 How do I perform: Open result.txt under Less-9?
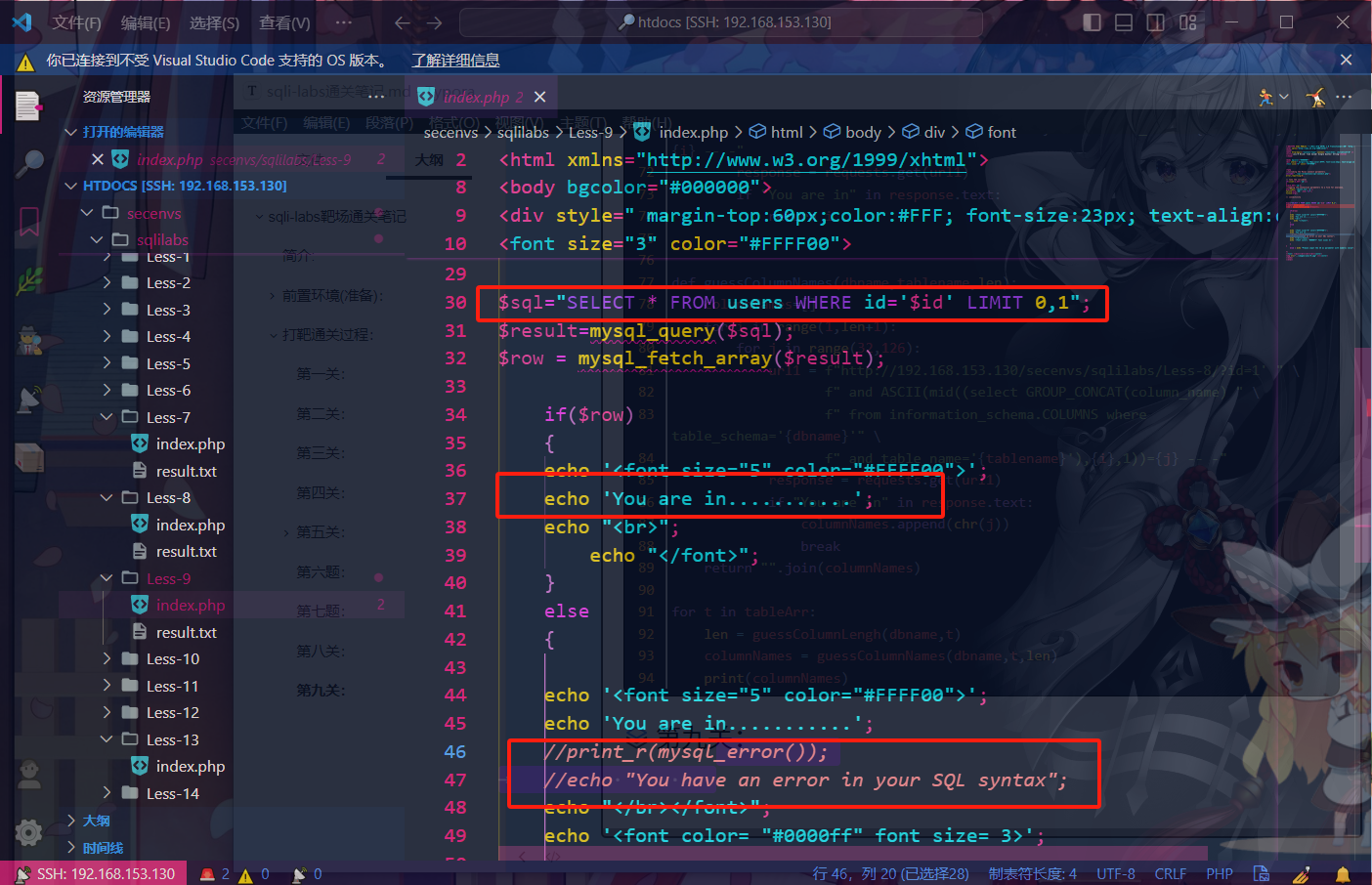coord(186,633)
